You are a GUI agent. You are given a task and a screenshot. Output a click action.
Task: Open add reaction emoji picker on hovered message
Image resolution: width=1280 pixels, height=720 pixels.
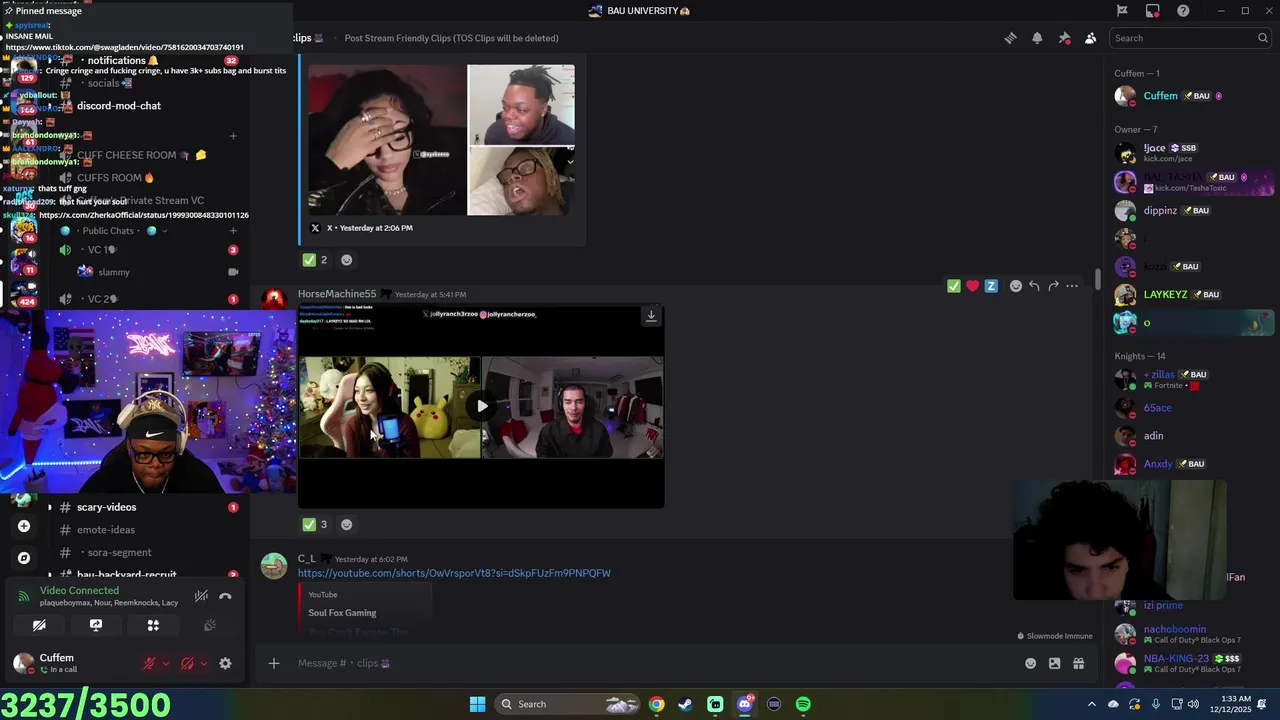coord(1016,286)
